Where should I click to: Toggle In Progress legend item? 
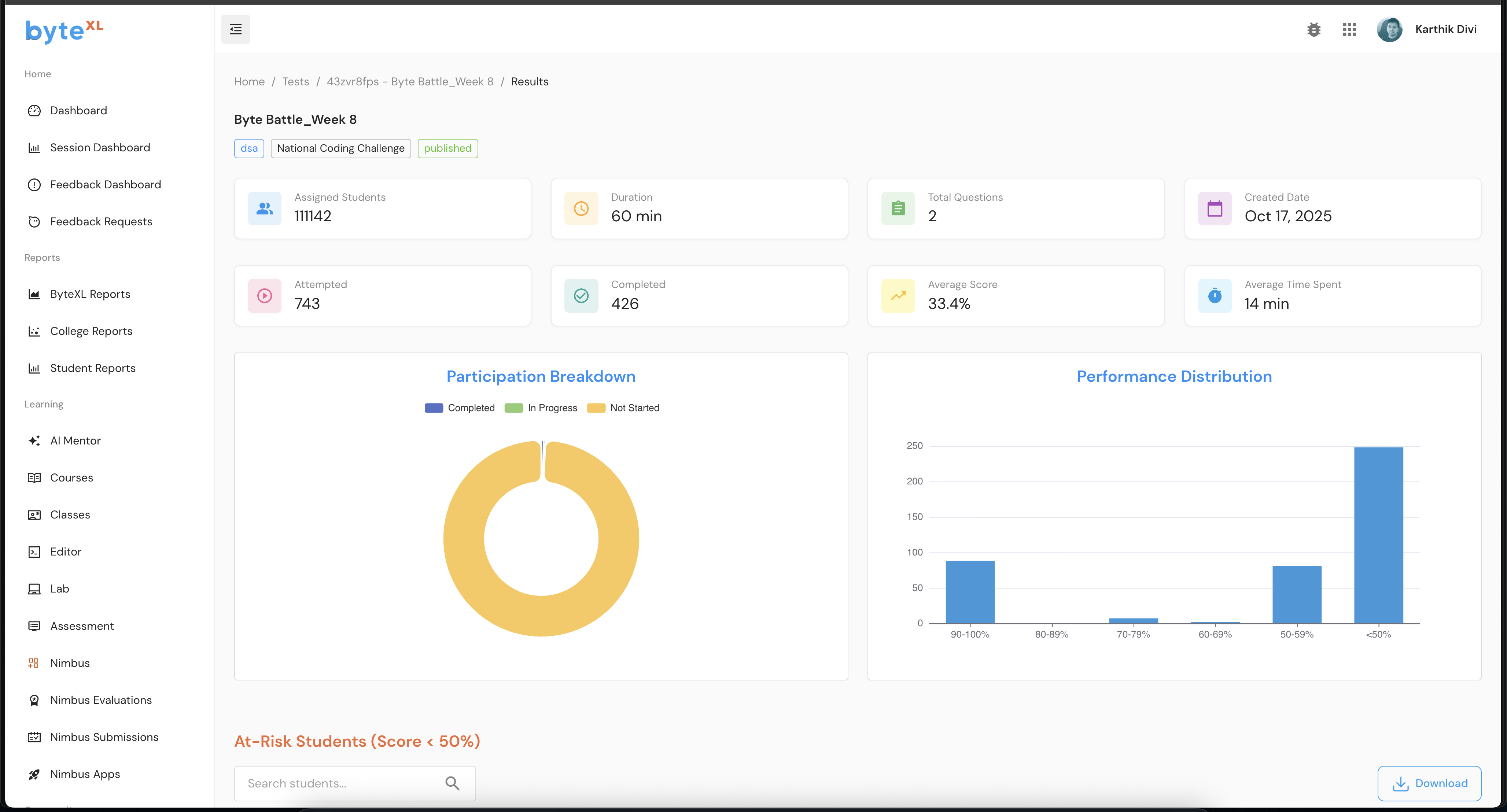(x=541, y=408)
